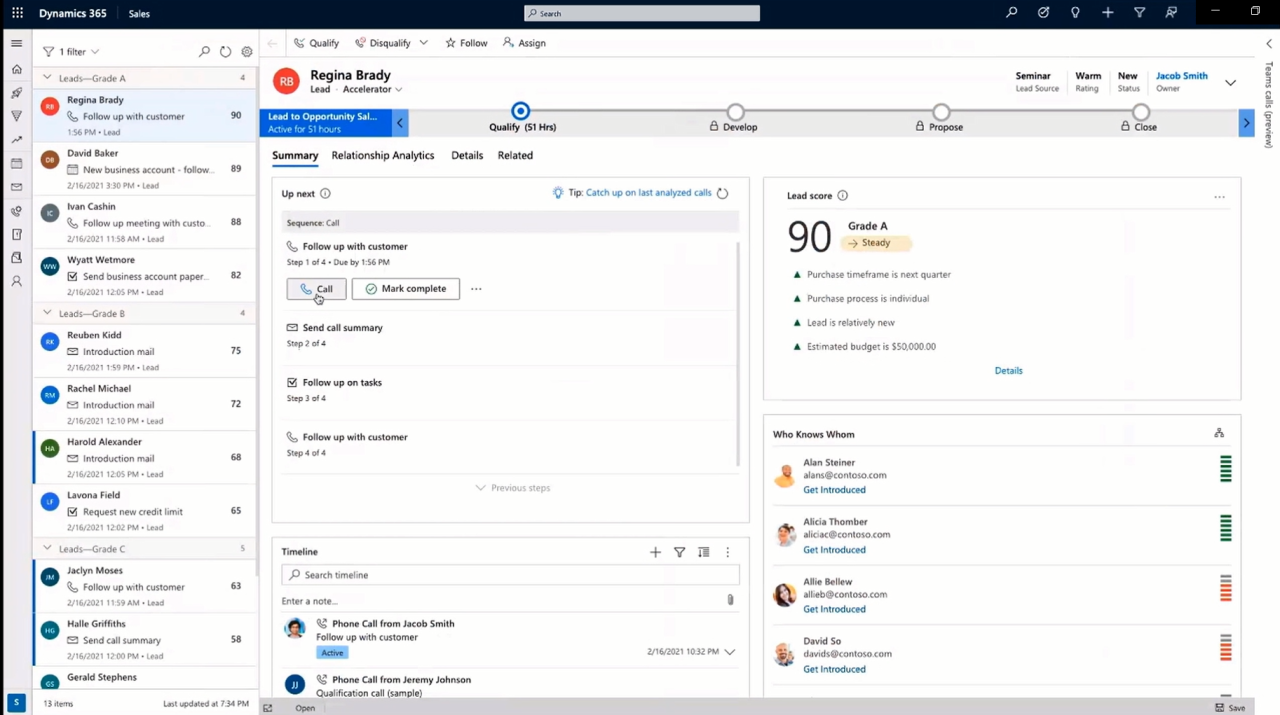
Task: Follow the Regina Brady lead
Action: click(x=466, y=43)
